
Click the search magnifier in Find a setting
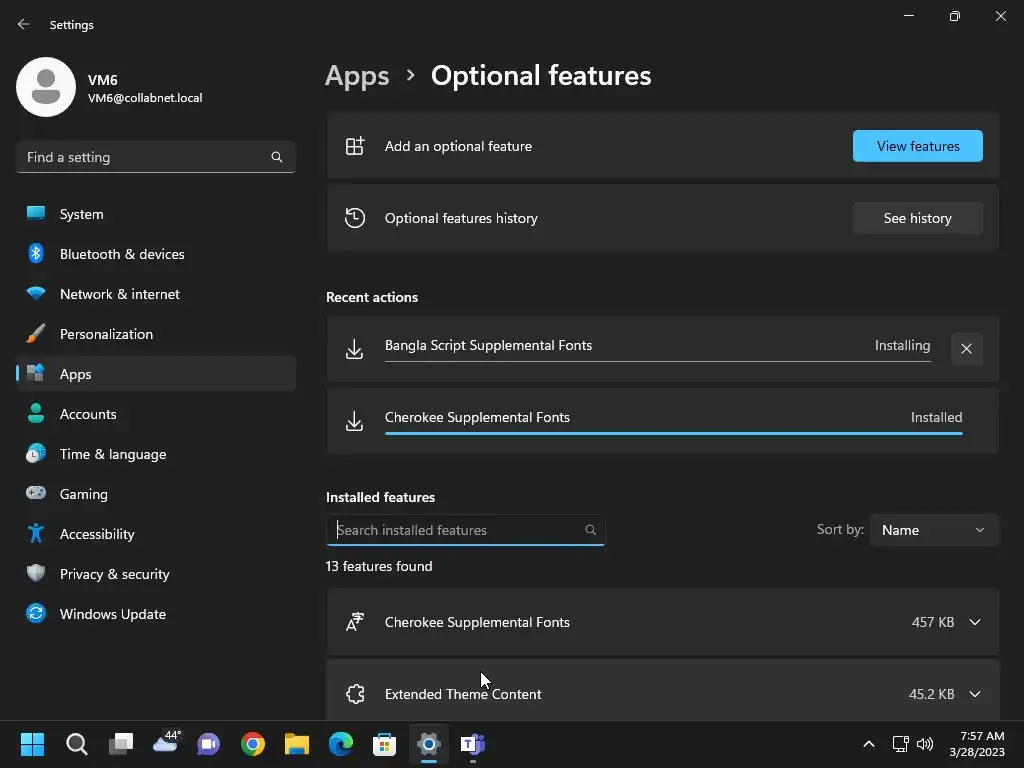277,157
